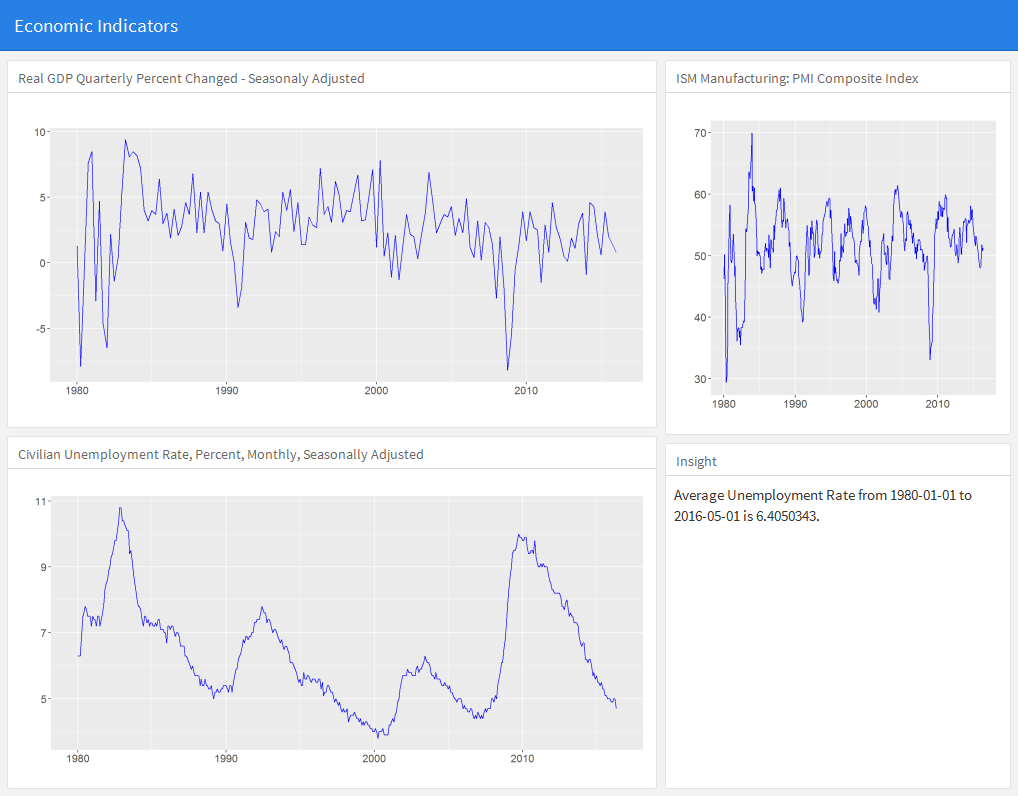Select the 2010 label on unemployment chart

[521, 759]
